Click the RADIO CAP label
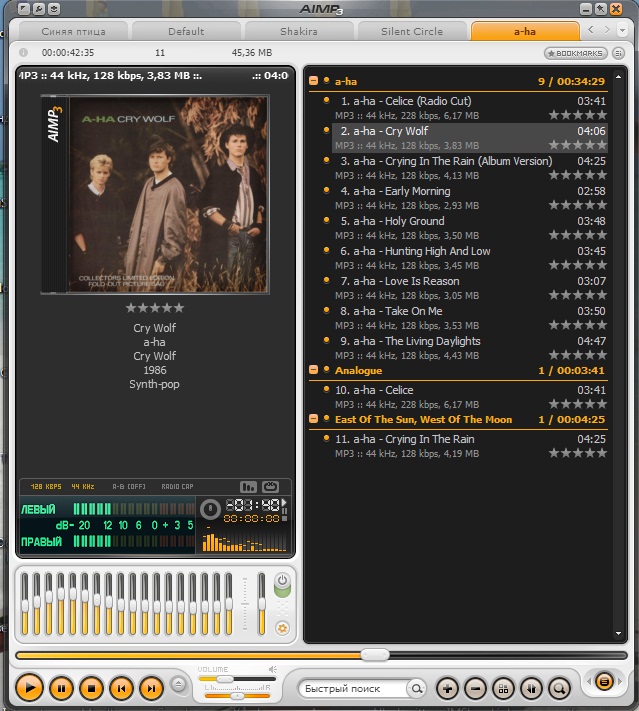This screenshot has height=711, width=639. (x=177, y=487)
